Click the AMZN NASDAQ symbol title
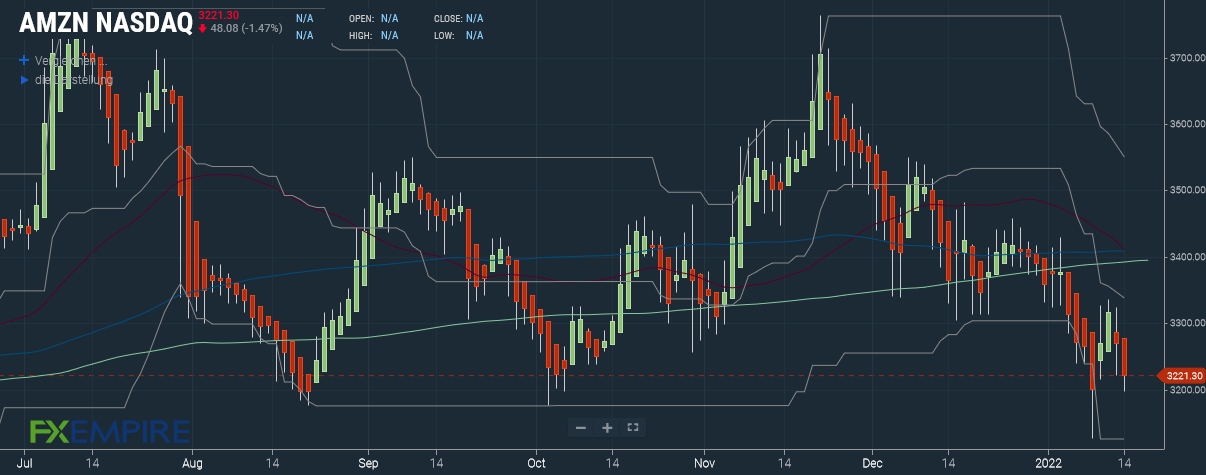This screenshot has width=1206, height=475. click(106, 24)
